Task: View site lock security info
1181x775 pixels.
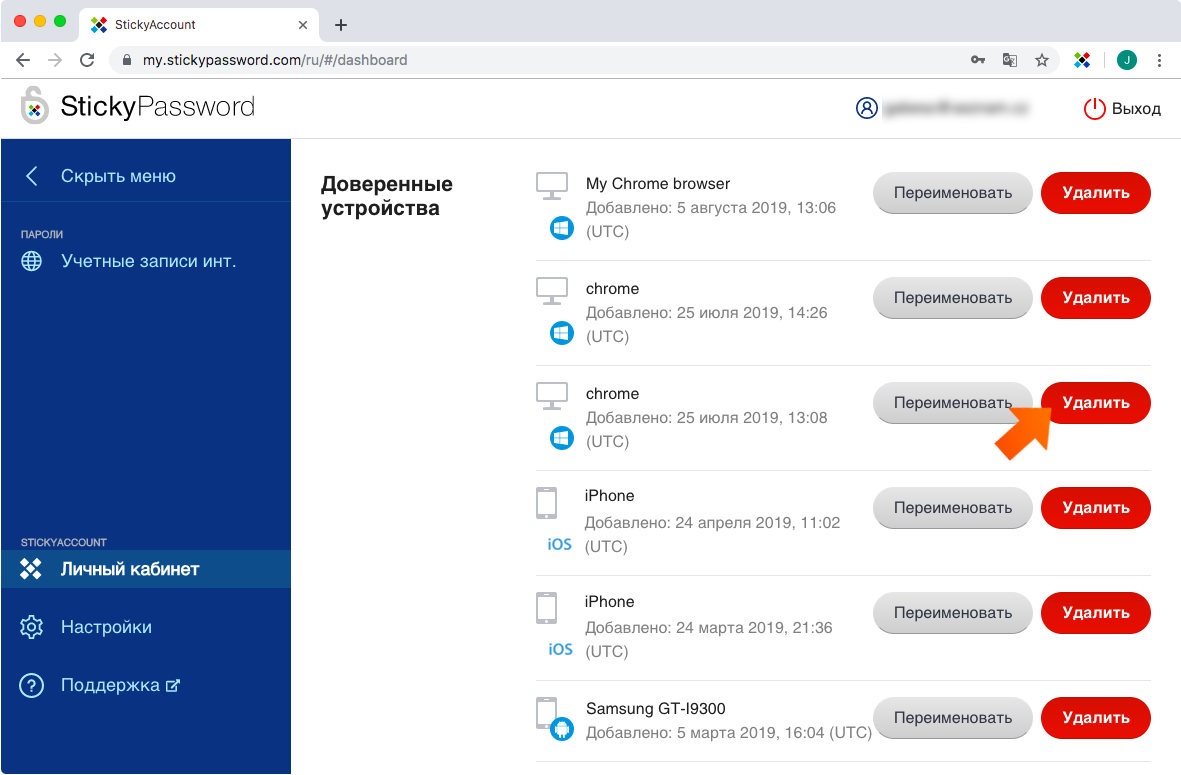Action: [x=127, y=60]
